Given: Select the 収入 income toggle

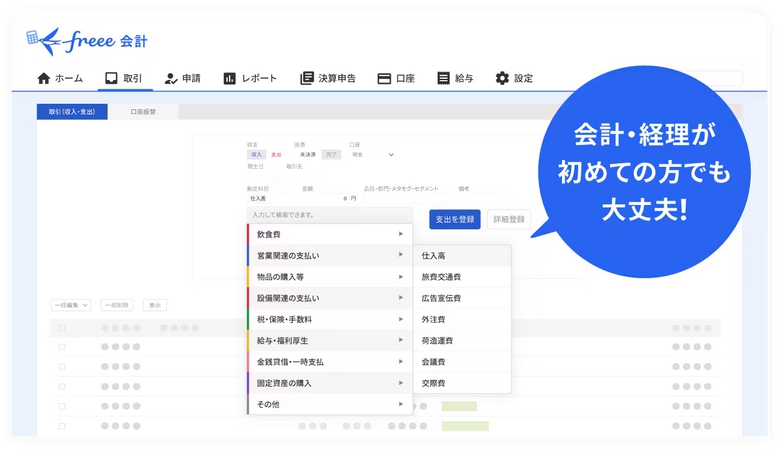Looking at the screenshot, I should pos(257,155).
